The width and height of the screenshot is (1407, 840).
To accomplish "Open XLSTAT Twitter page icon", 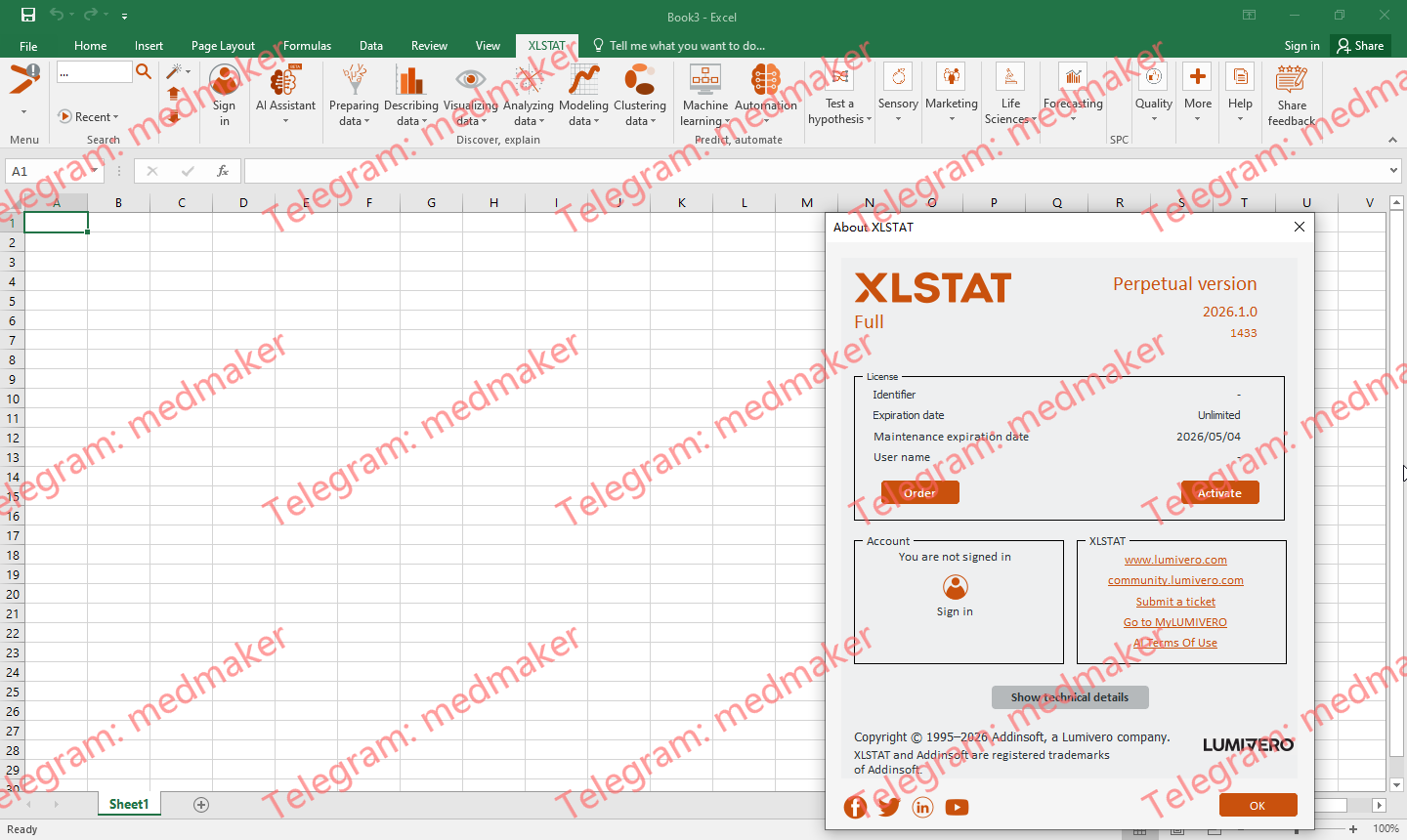I will click(x=888, y=807).
